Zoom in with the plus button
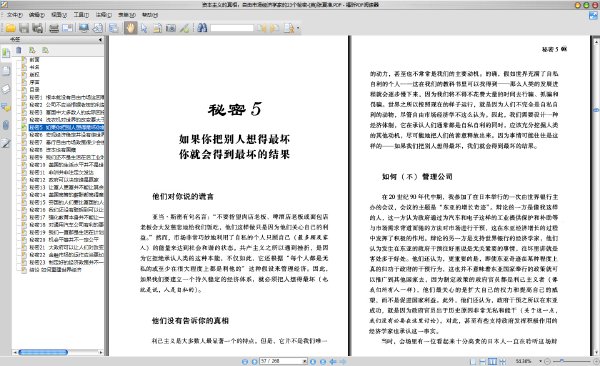The height and width of the screenshot is (366, 600). 596,361
